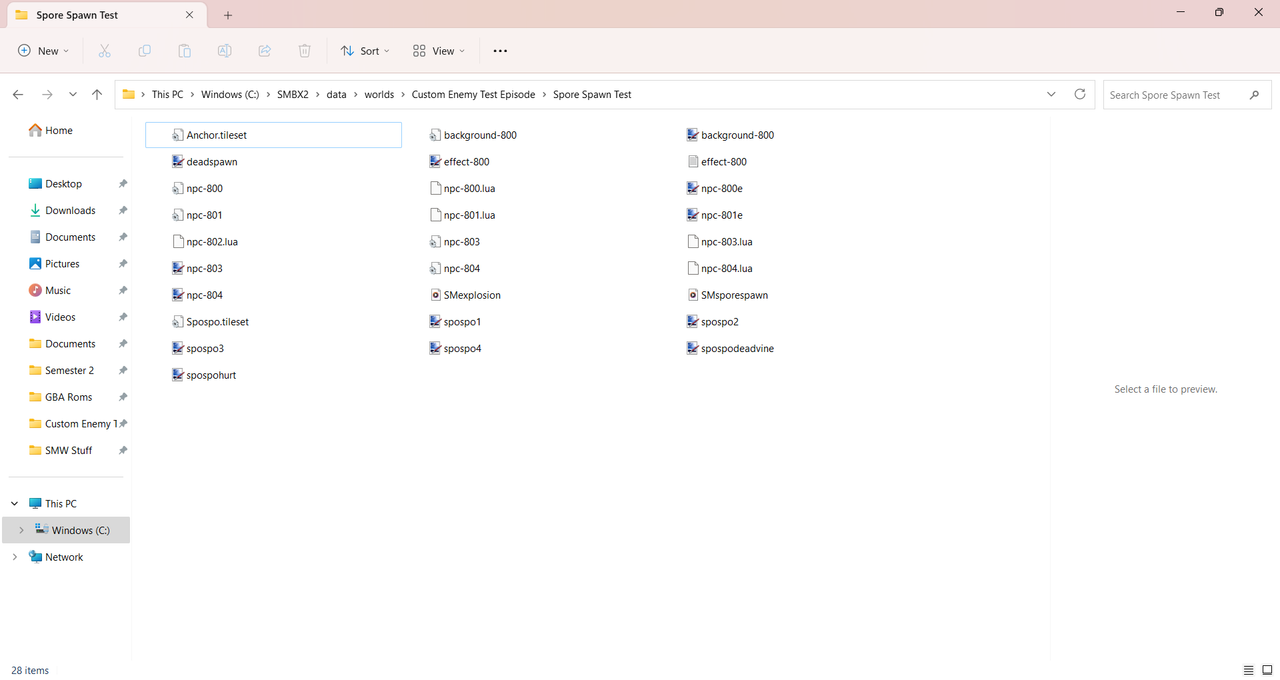Click 'This PC' in the breadcrumb
The width and height of the screenshot is (1280, 680).
167,94
